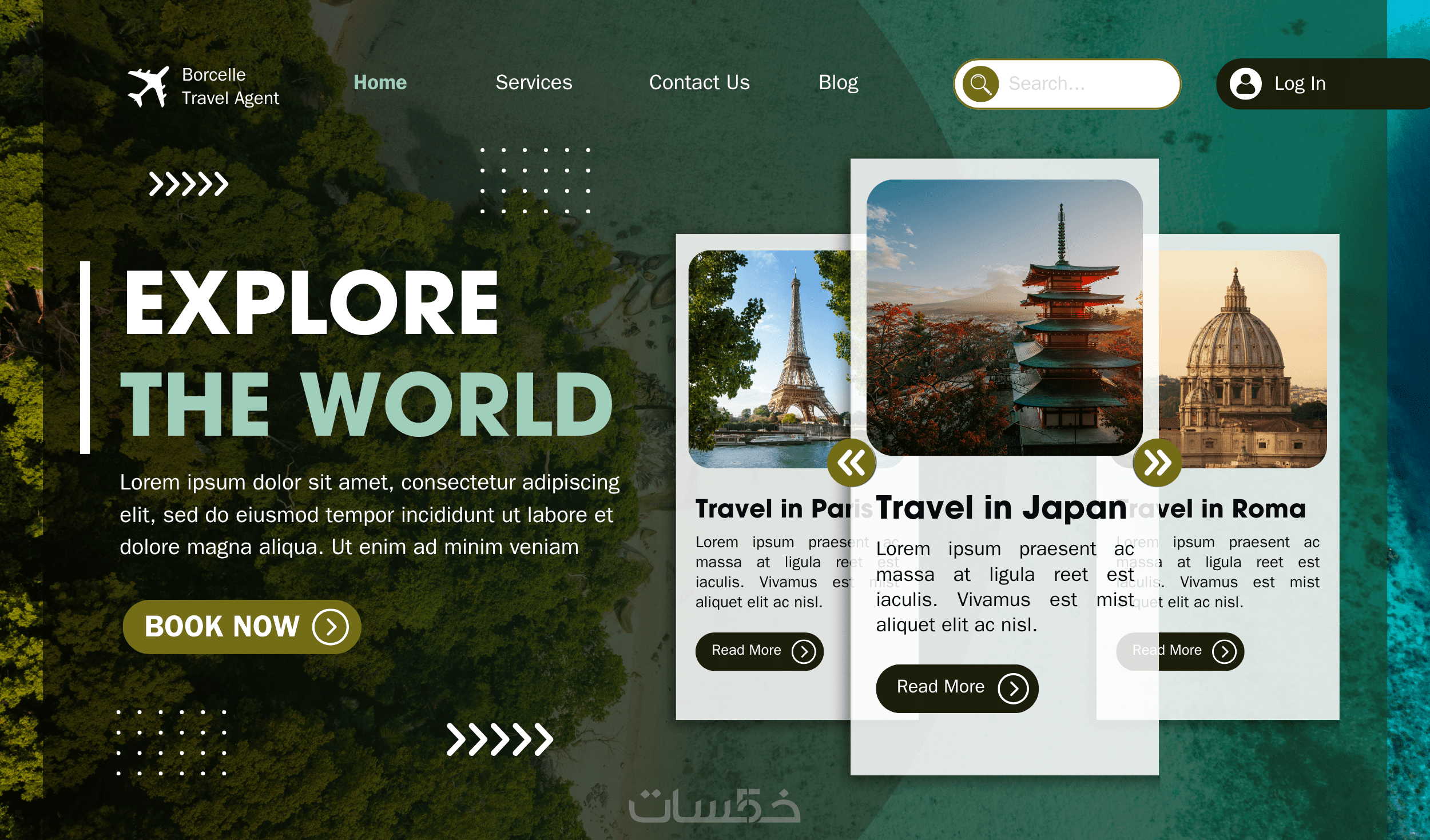Go to the Services menu item
The width and height of the screenshot is (1430, 840).
coord(534,83)
